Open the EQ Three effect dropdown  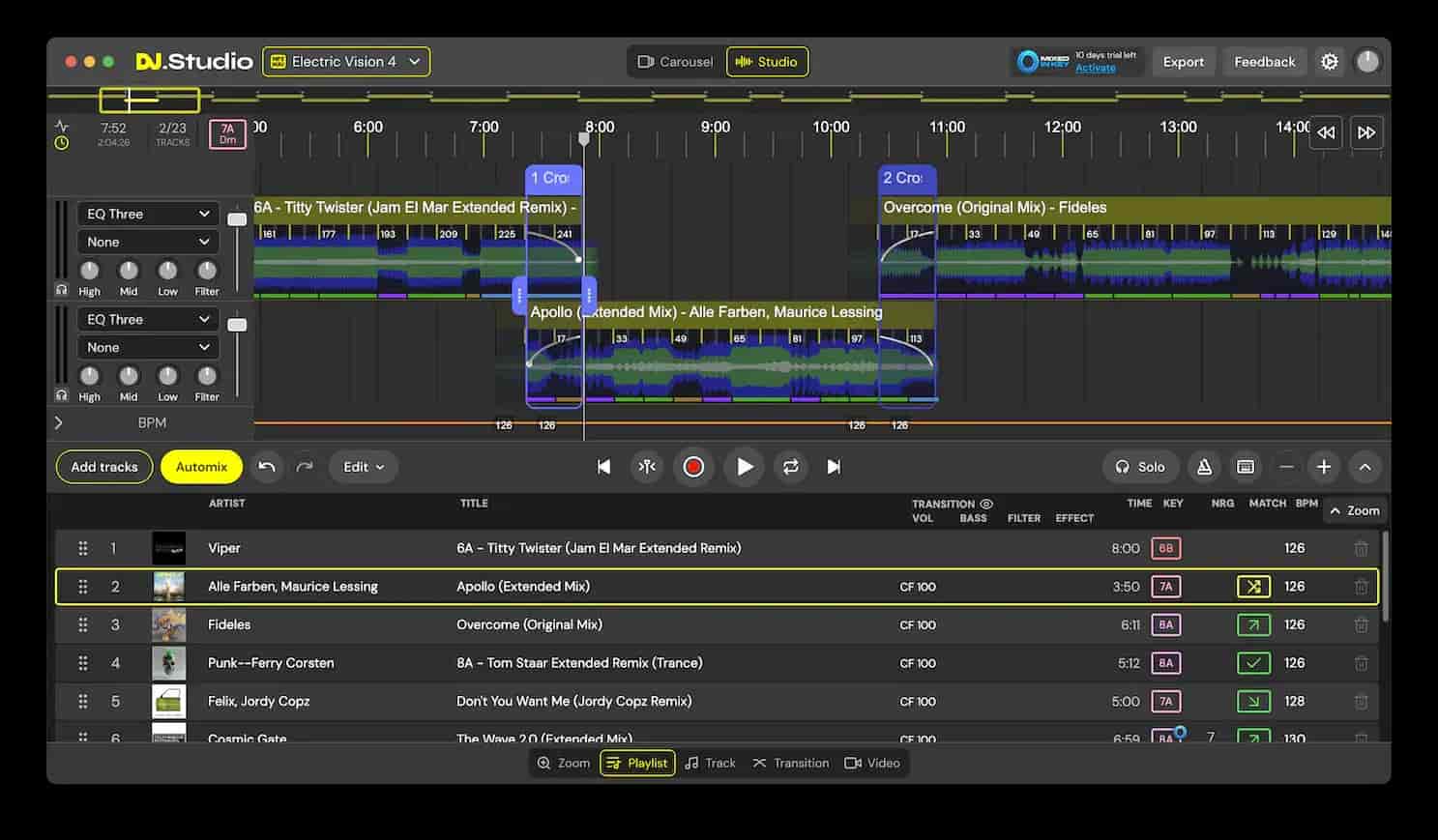pyautogui.click(x=147, y=213)
